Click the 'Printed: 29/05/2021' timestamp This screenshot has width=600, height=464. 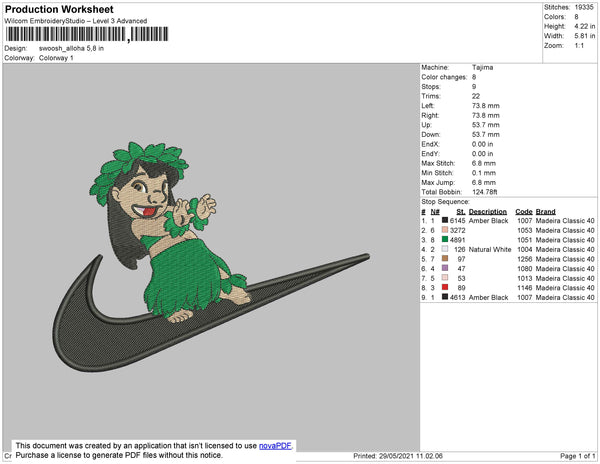tap(398, 456)
